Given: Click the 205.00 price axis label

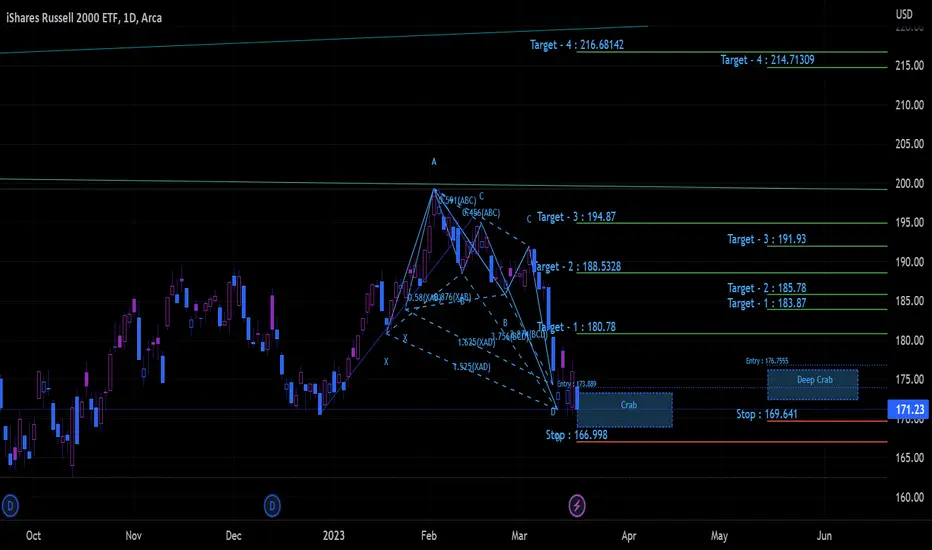Looking at the screenshot, I should [x=909, y=144].
